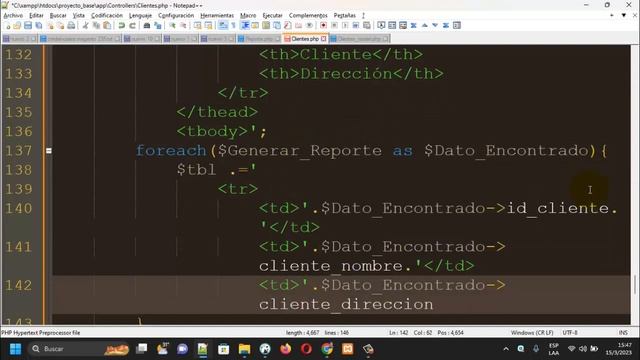Open the Archivo menu

13,15
